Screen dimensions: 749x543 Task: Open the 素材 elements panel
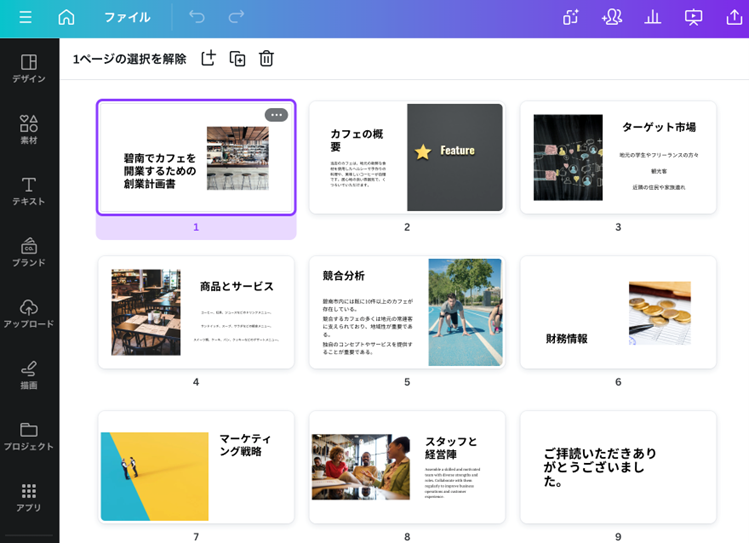point(29,130)
